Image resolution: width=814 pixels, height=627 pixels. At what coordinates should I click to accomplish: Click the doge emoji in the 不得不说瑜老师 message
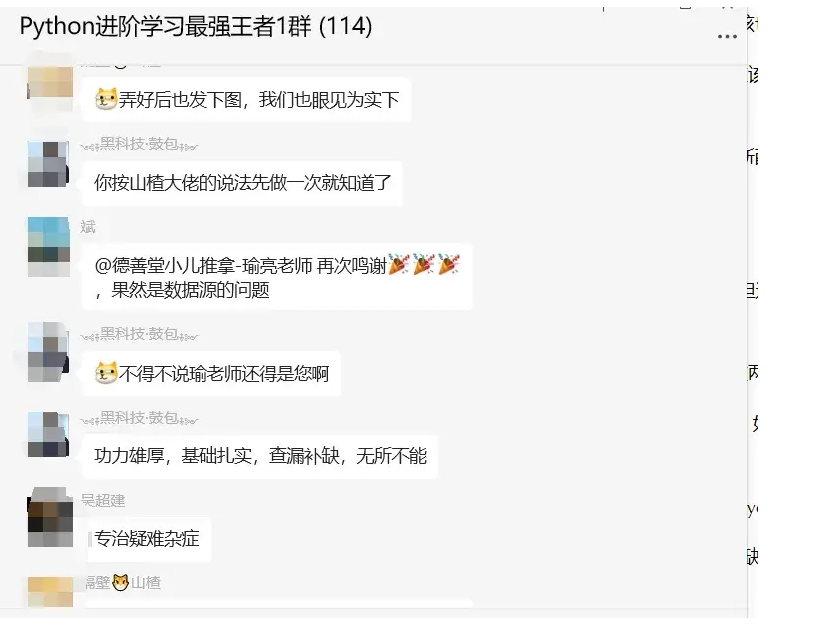[x=106, y=373]
